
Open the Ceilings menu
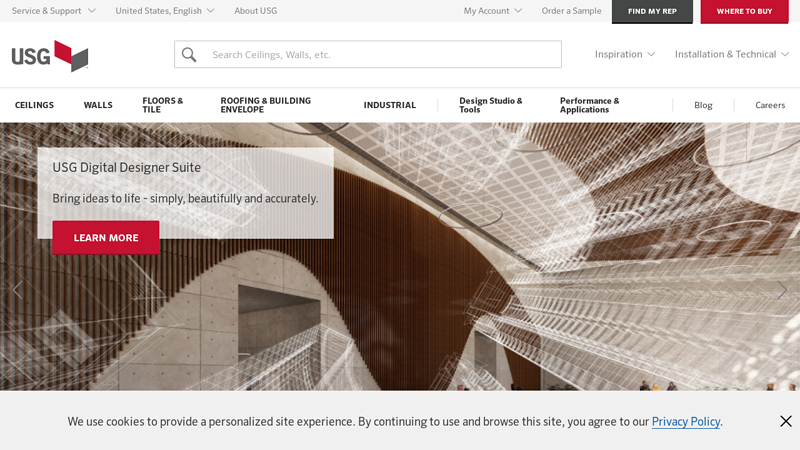[x=34, y=105]
